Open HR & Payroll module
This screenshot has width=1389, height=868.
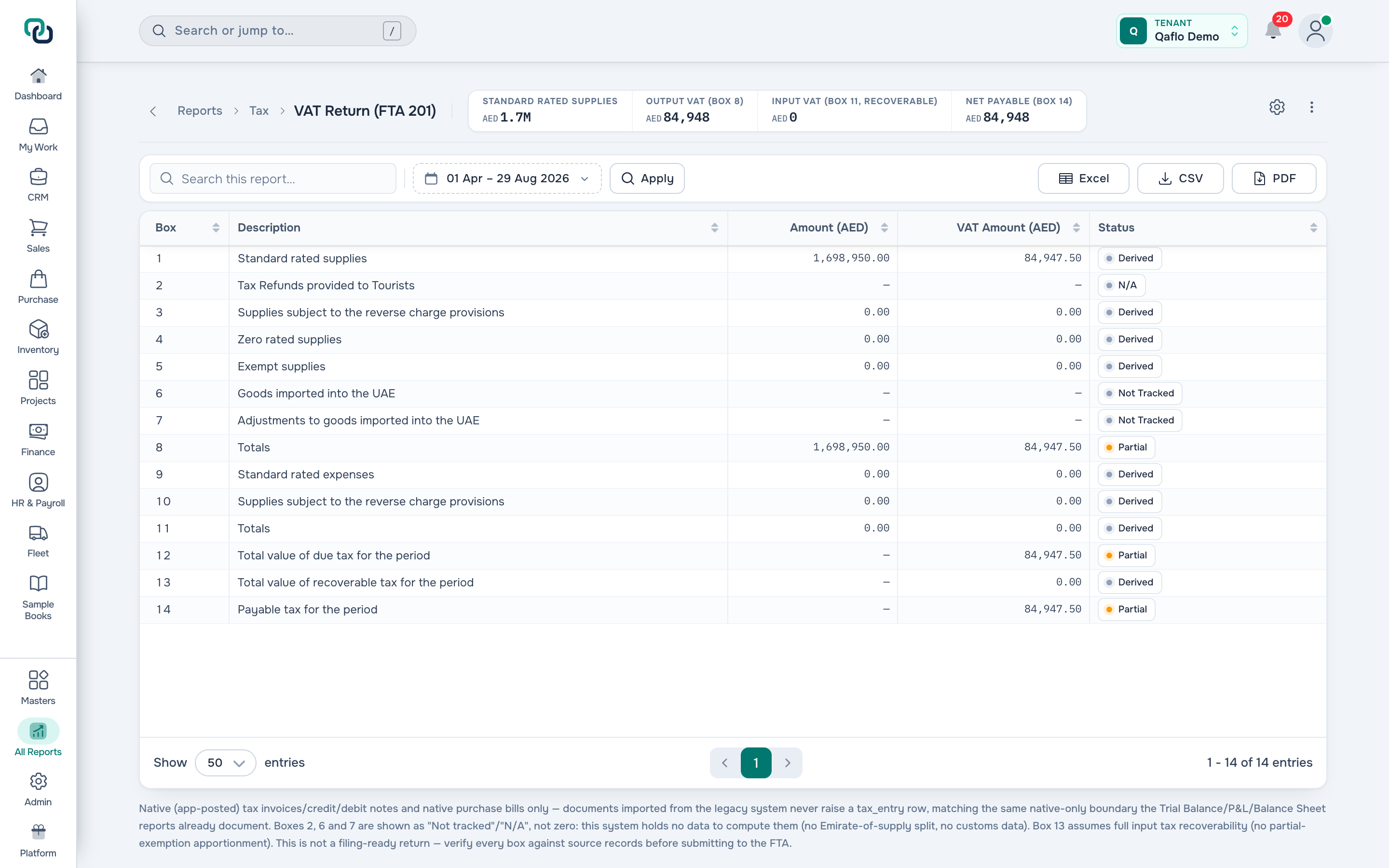point(38,491)
